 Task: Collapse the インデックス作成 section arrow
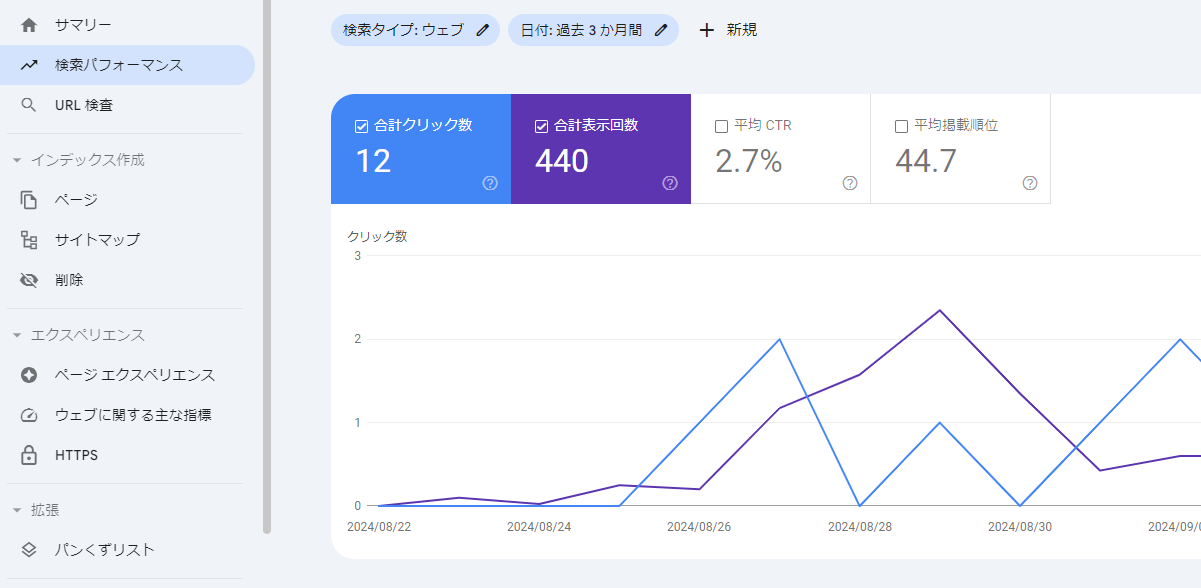click(16, 160)
